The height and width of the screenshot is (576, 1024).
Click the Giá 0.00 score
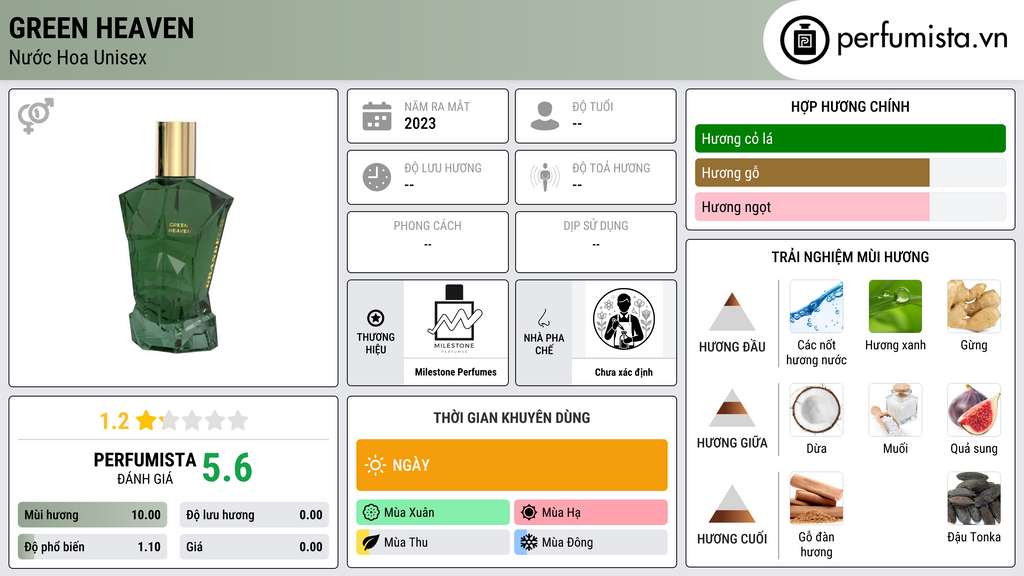coord(254,547)
